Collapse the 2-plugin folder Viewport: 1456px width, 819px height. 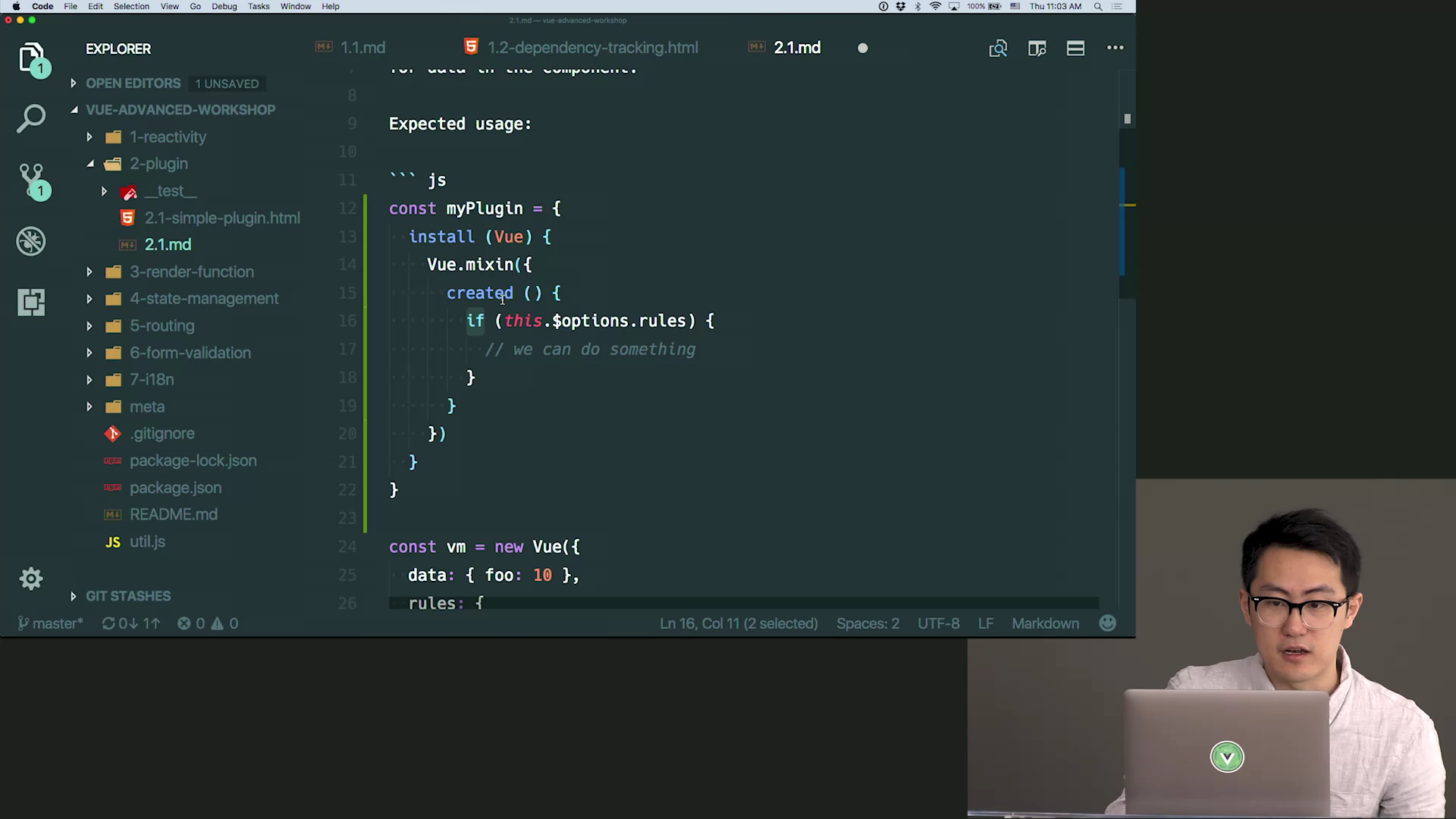click(90, 164)
